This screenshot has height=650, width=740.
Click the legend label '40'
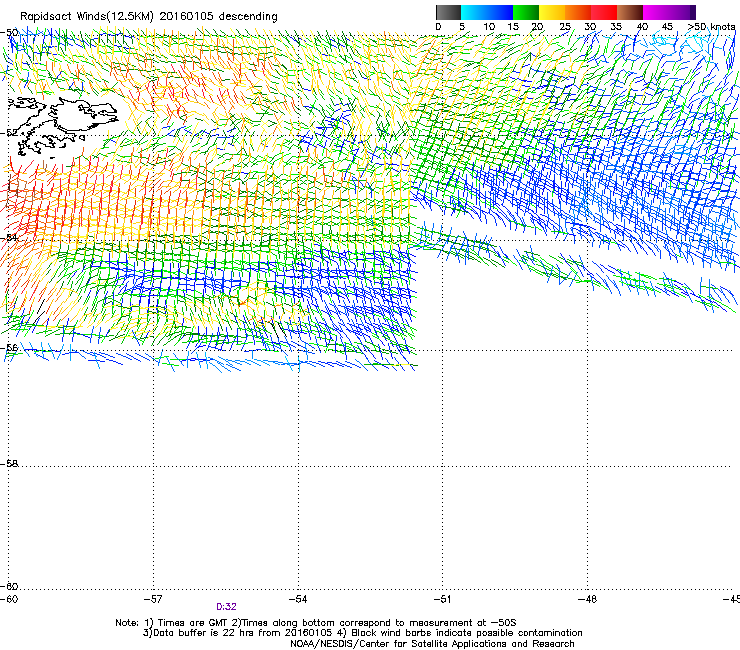[642, 27]
